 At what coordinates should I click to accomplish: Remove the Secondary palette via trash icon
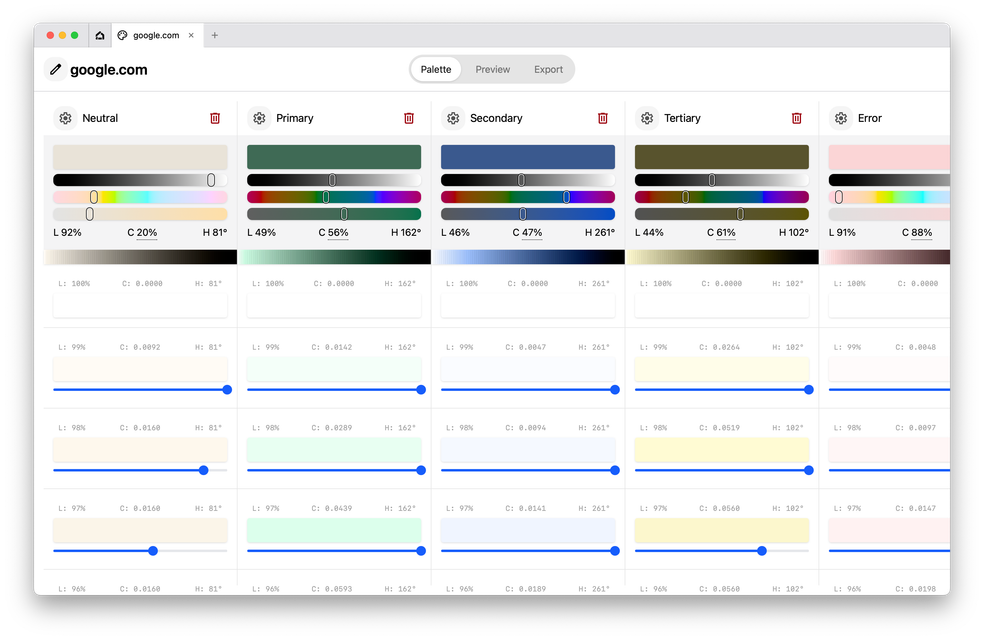pyautogui.click(x=603, y=118)
